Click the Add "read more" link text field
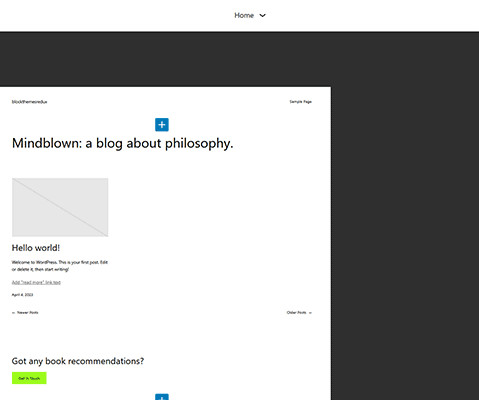This screenshot has width=479, height=400. point(36,282)
